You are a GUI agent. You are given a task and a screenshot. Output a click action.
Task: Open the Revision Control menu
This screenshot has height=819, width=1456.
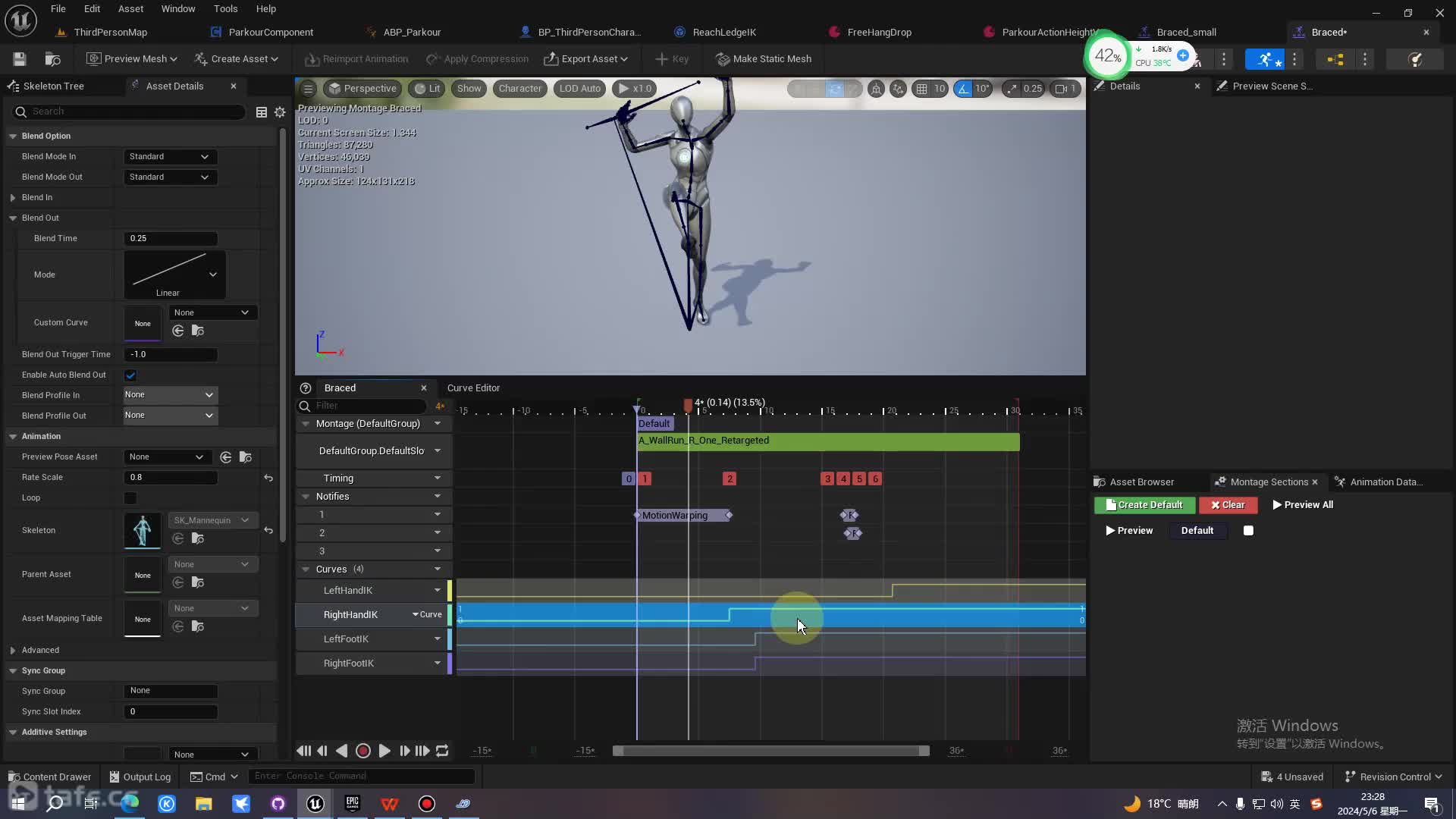point(1394,777)
